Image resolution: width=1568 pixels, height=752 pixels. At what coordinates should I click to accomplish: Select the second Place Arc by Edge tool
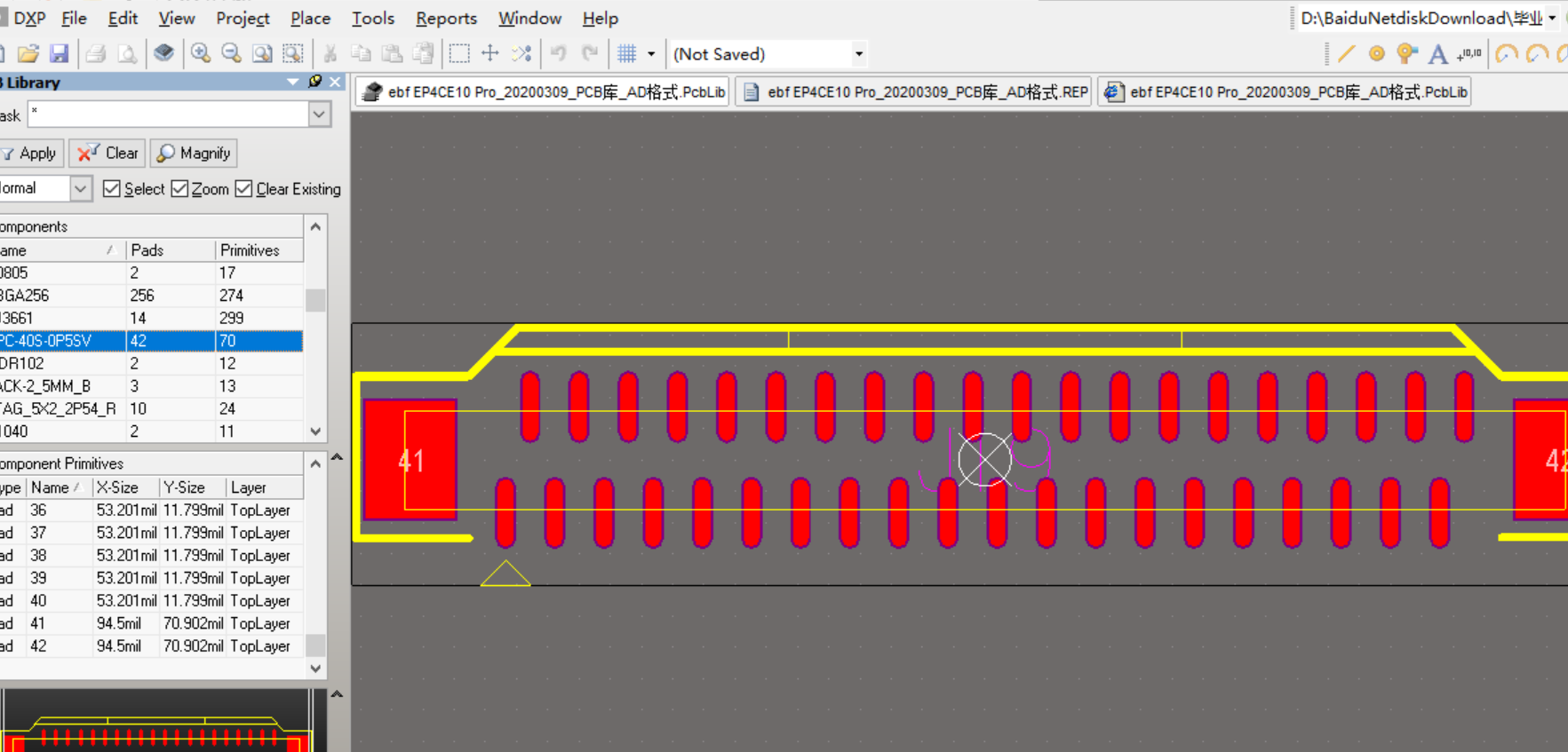1537,54
